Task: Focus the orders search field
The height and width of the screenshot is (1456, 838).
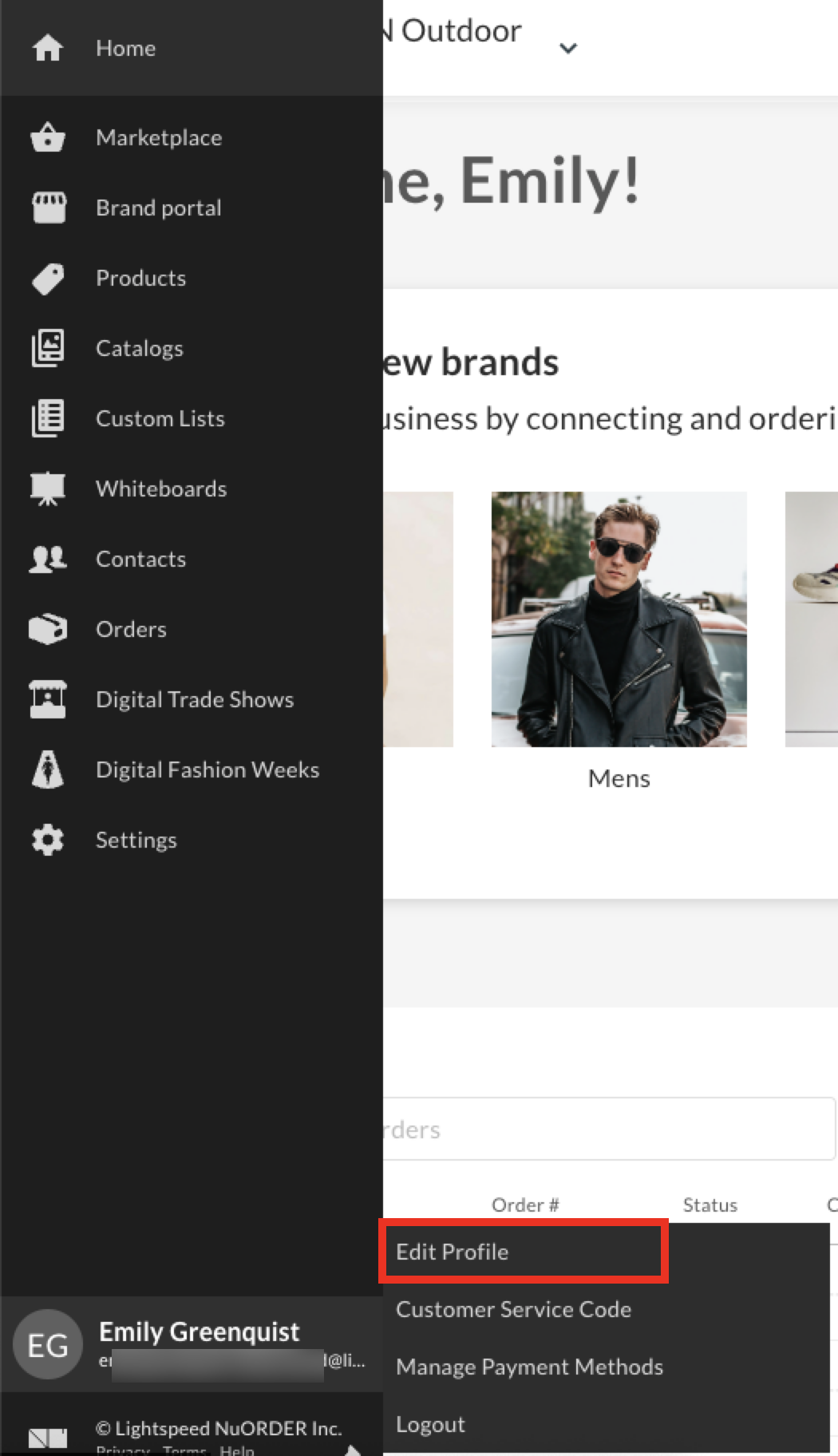Action: tap(609, 1129)
